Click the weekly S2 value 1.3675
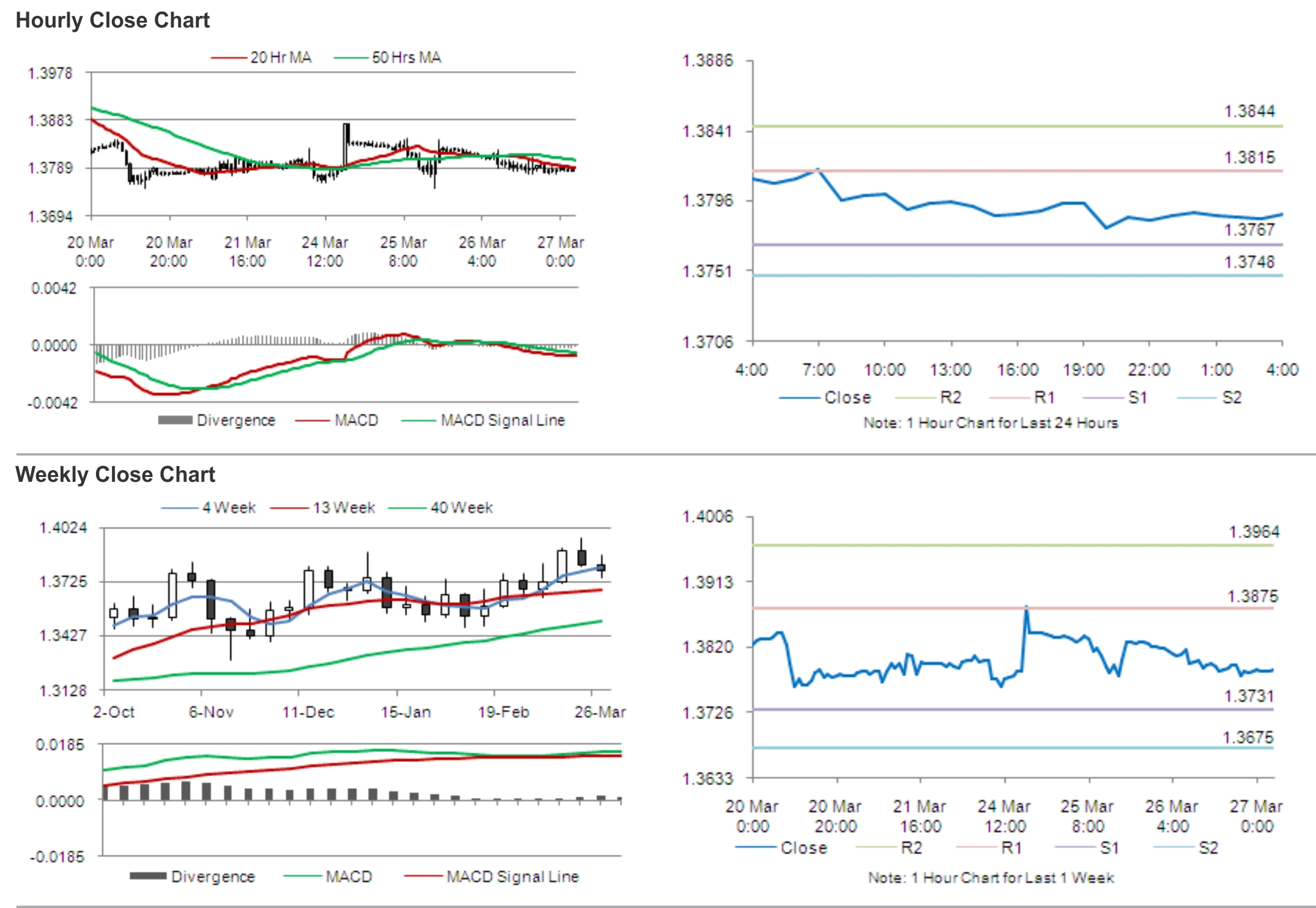 (1248, 737)
